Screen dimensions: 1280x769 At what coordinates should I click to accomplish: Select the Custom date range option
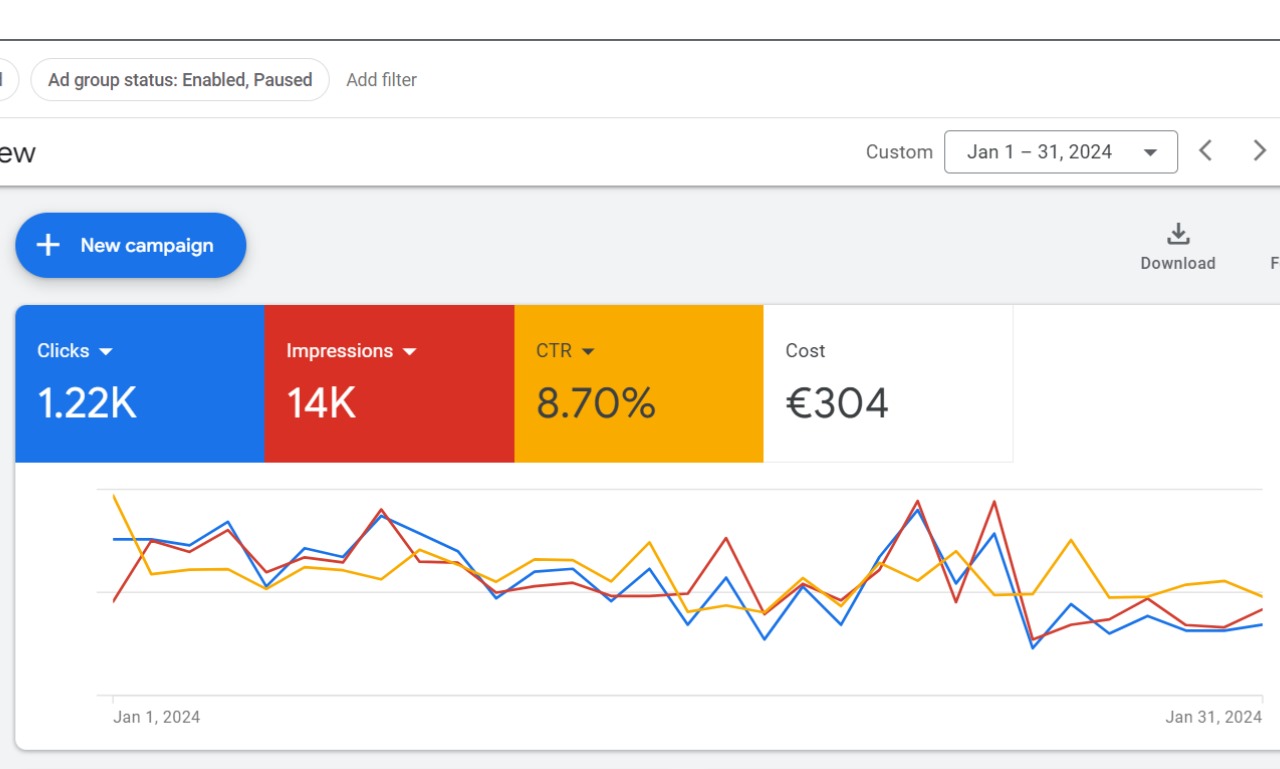[898, 151]
